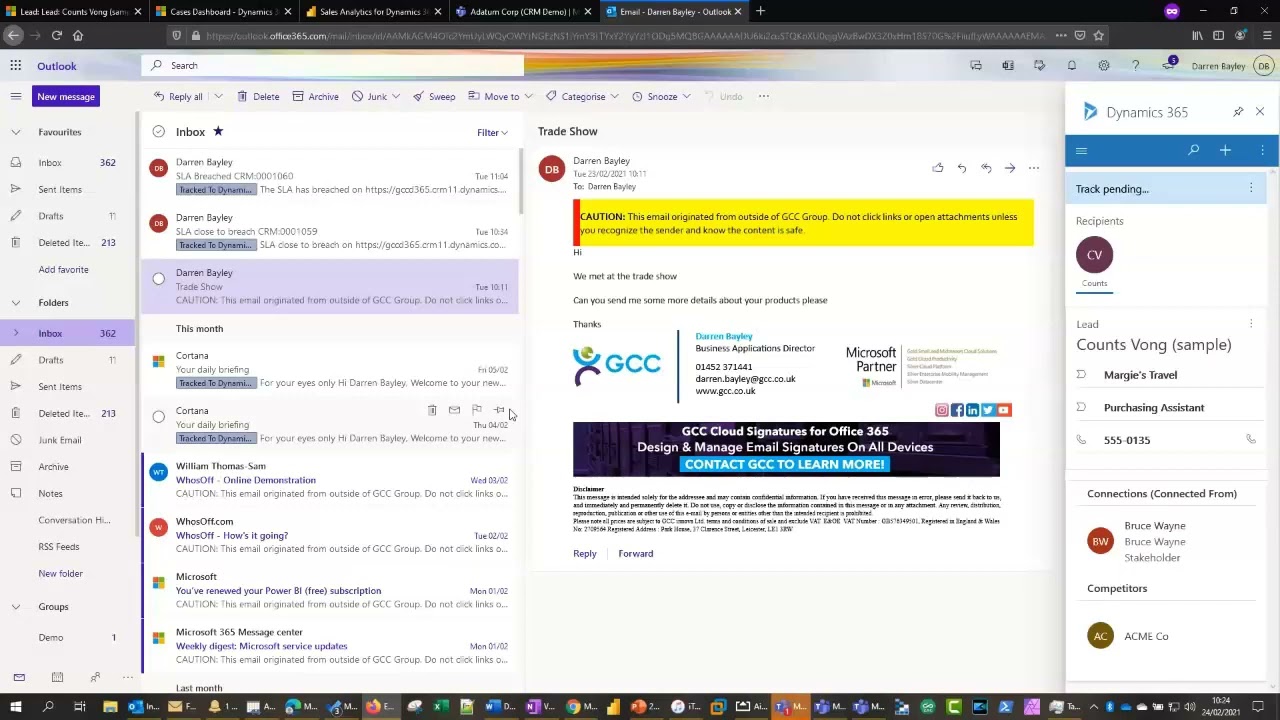Open the GCC YouTube icon in signature
Image resolution: width=1280 pixels, height=720 pixels.
tap(1004, 410)
